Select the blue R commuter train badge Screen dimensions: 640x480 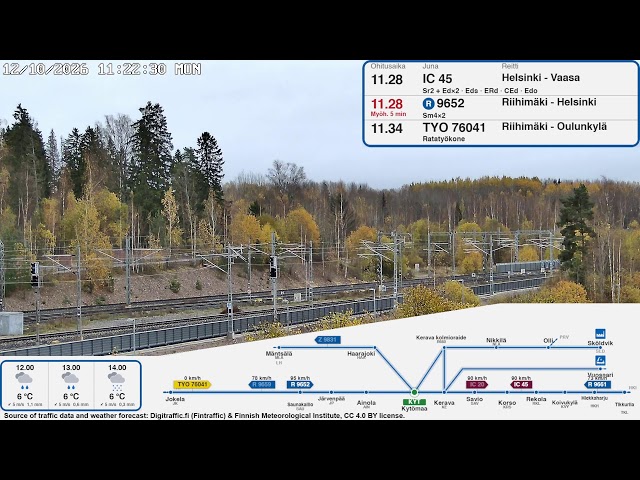(428, 104)
